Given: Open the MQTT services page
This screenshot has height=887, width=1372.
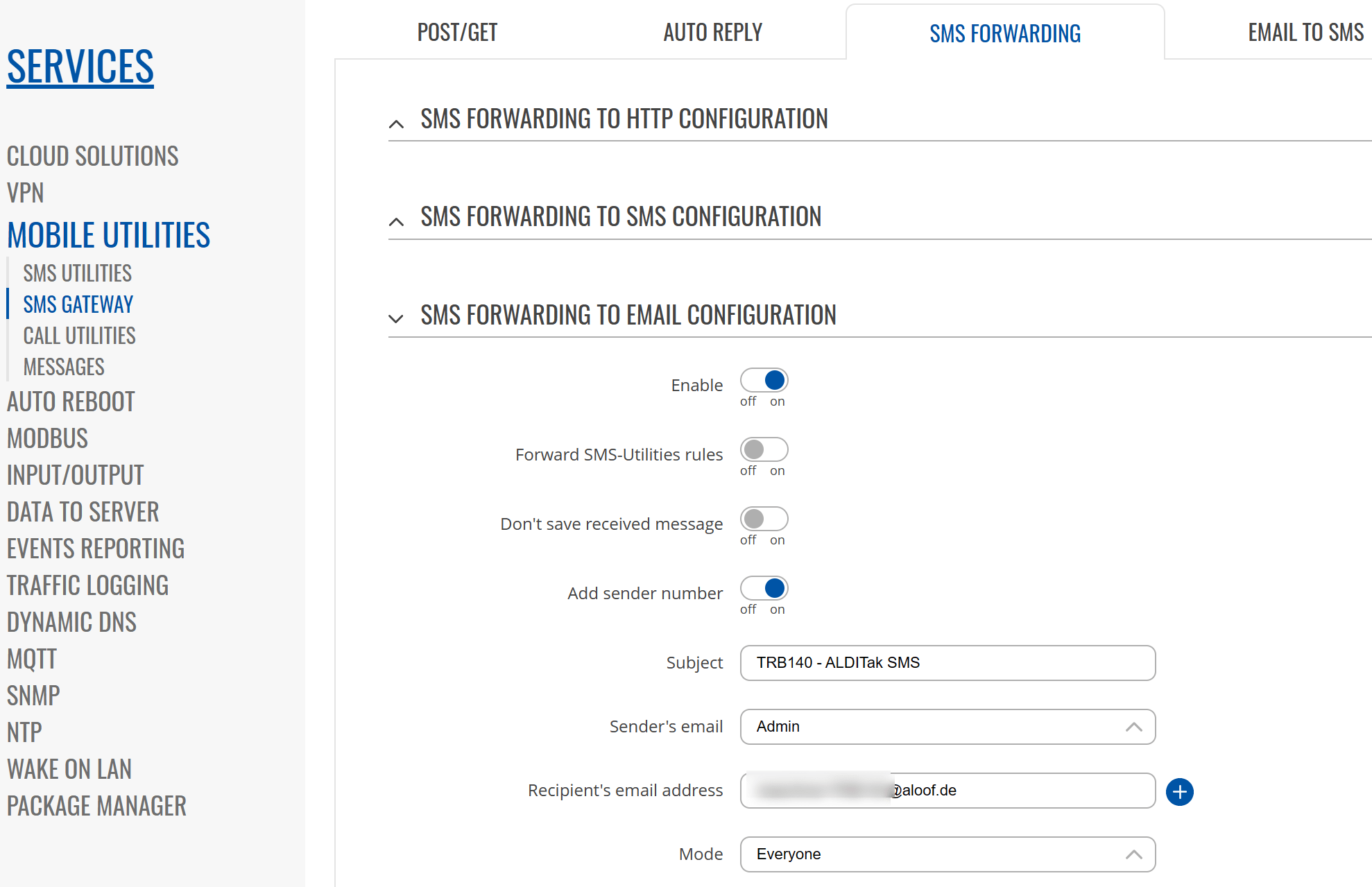Looking at the screenshot, I should 31,658.
